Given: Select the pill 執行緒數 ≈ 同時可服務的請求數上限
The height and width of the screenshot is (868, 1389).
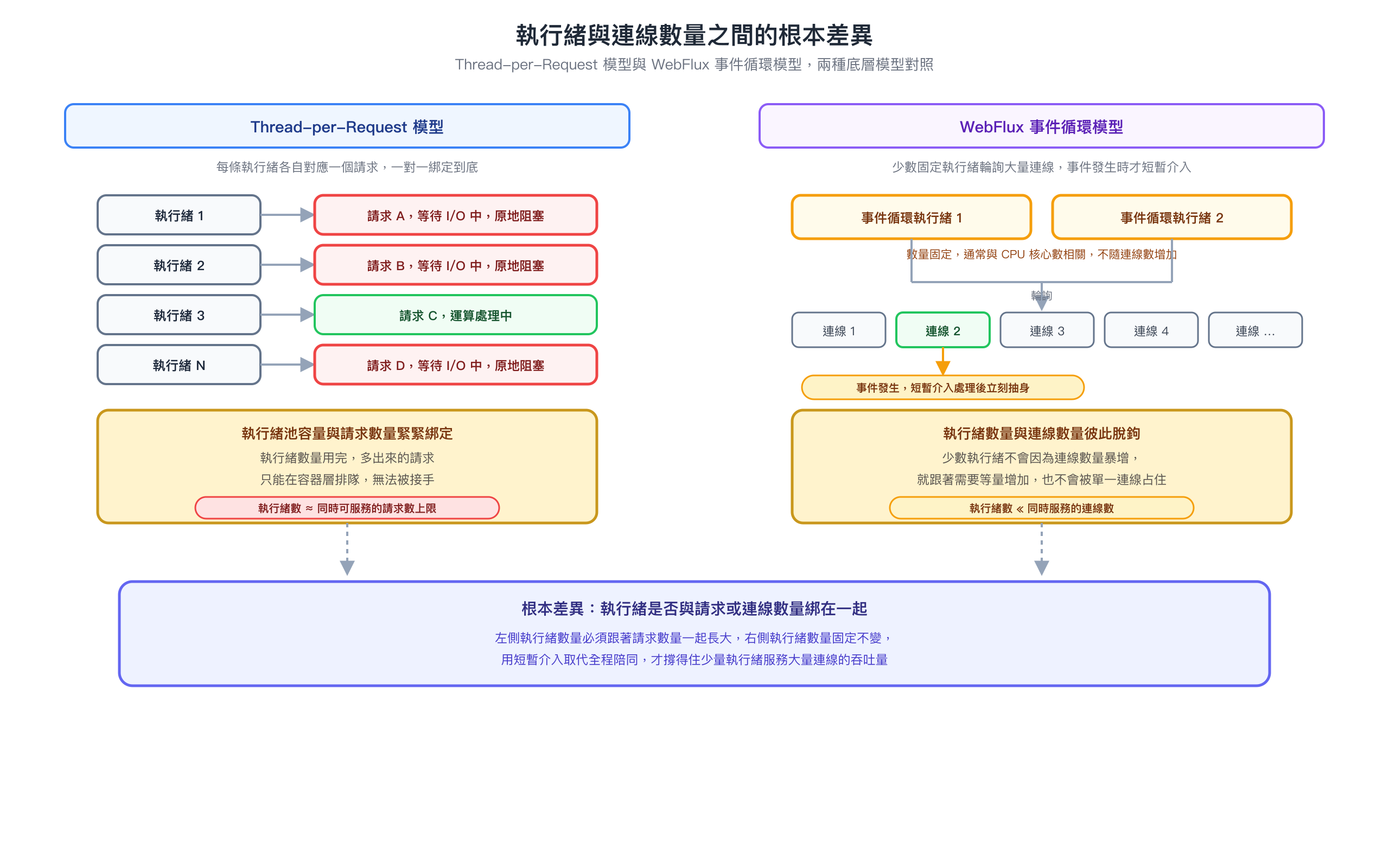Looking at the screenshot, I should coord(347,508).
